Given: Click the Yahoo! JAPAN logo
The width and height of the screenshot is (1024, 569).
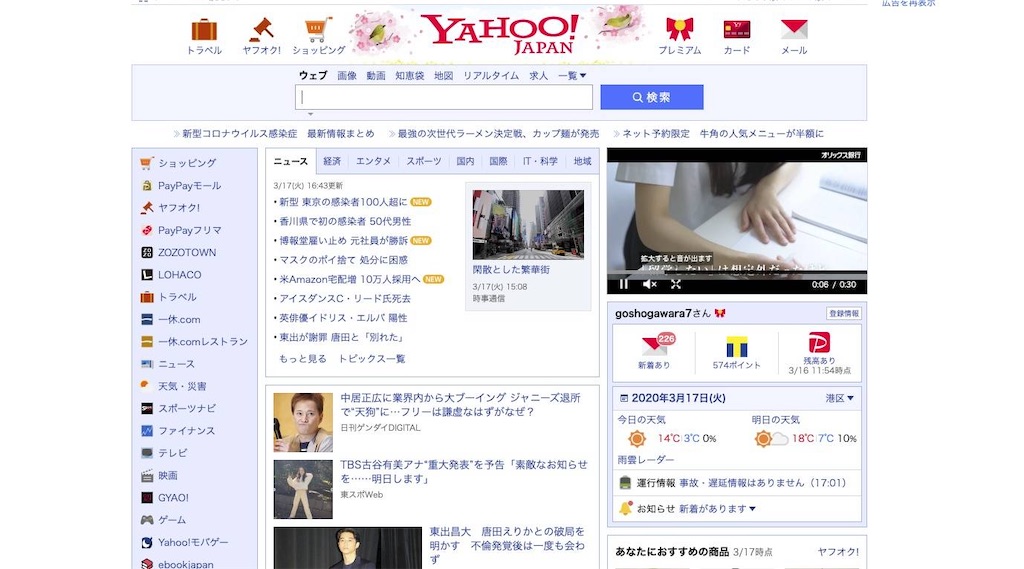Looking at the screenshot, I should click(x=501, y=34).
